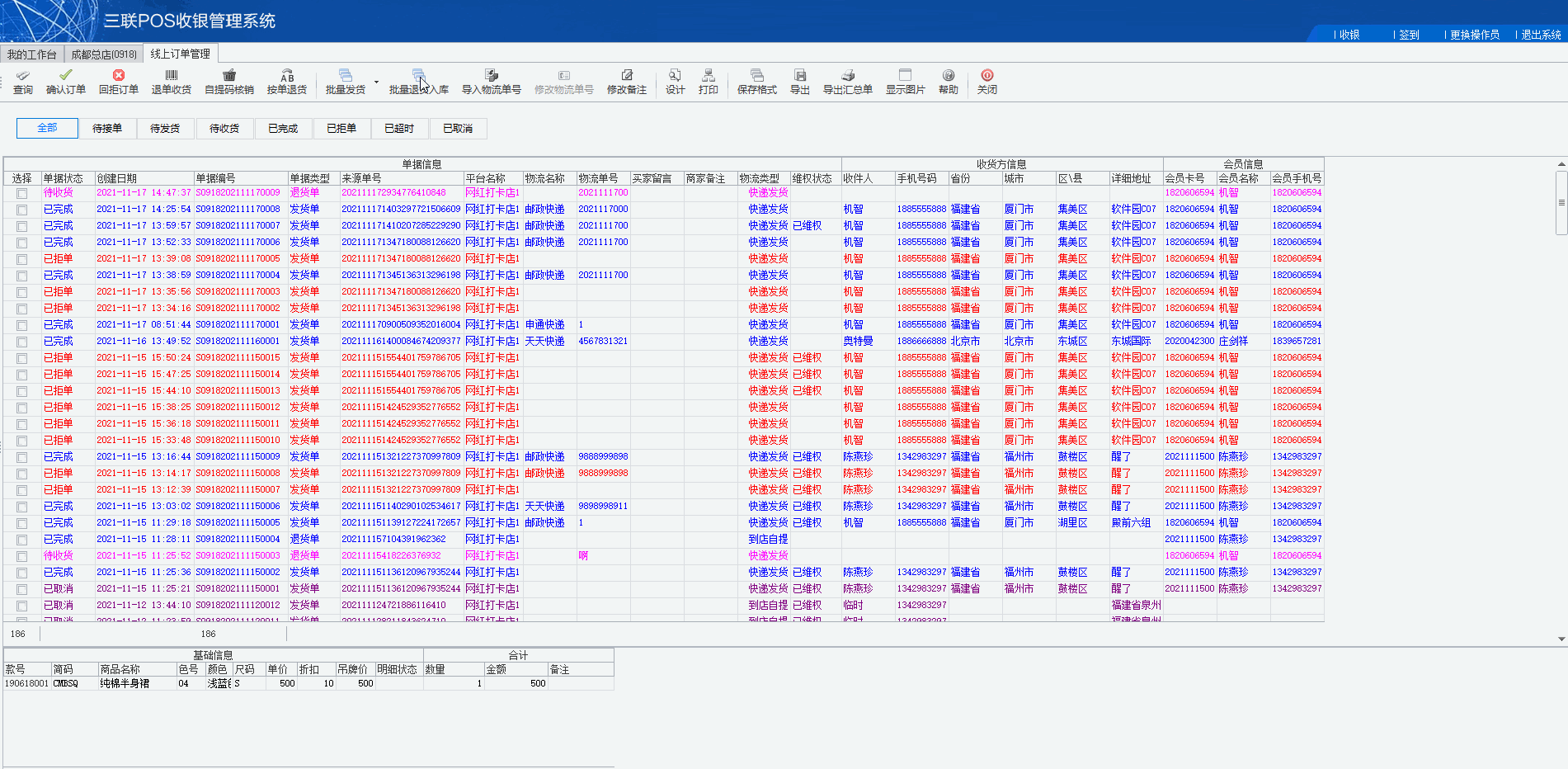Click recipient 奥特曼 in the table

858,342
